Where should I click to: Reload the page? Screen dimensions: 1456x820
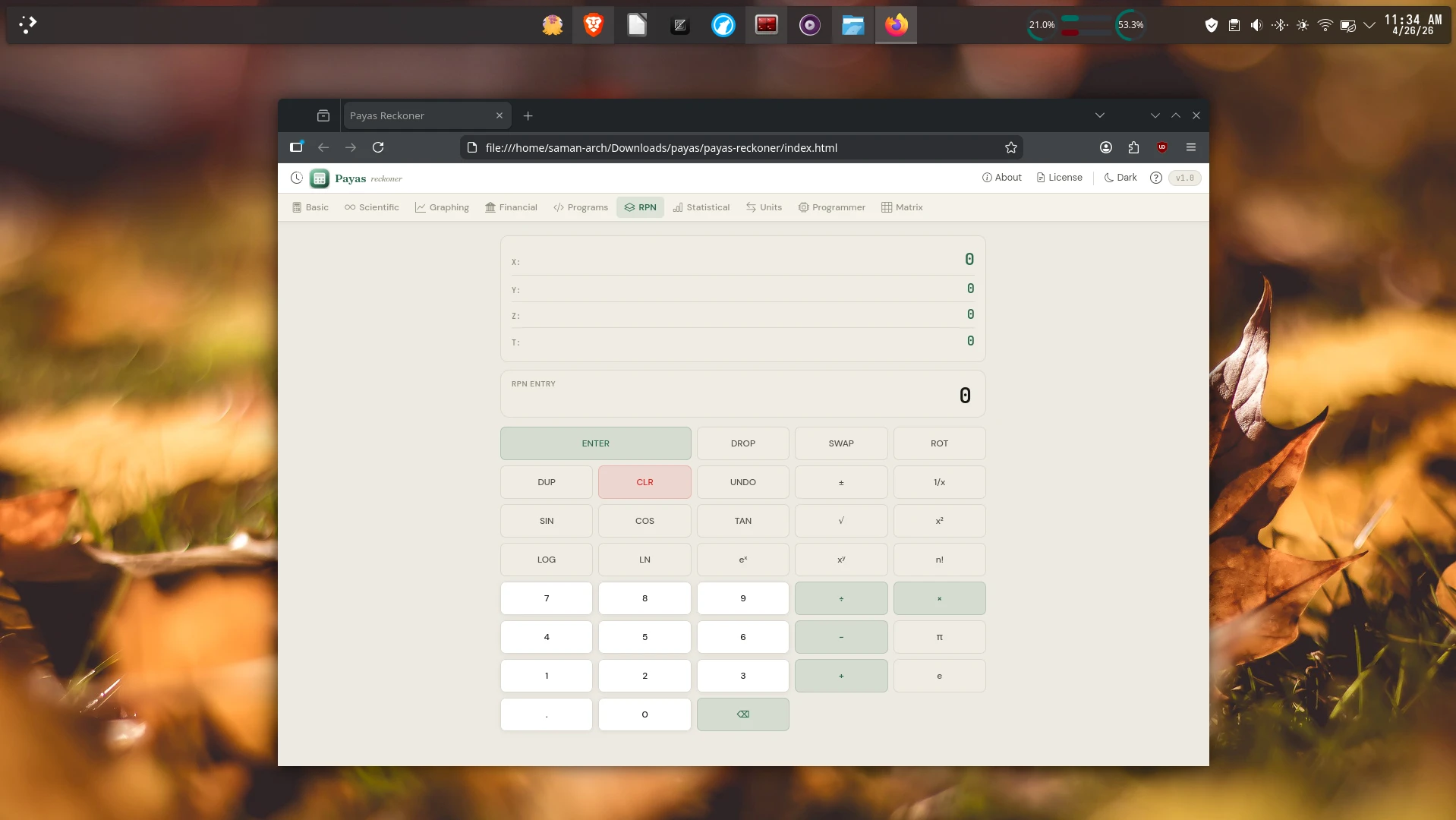[x=378, y=147]
